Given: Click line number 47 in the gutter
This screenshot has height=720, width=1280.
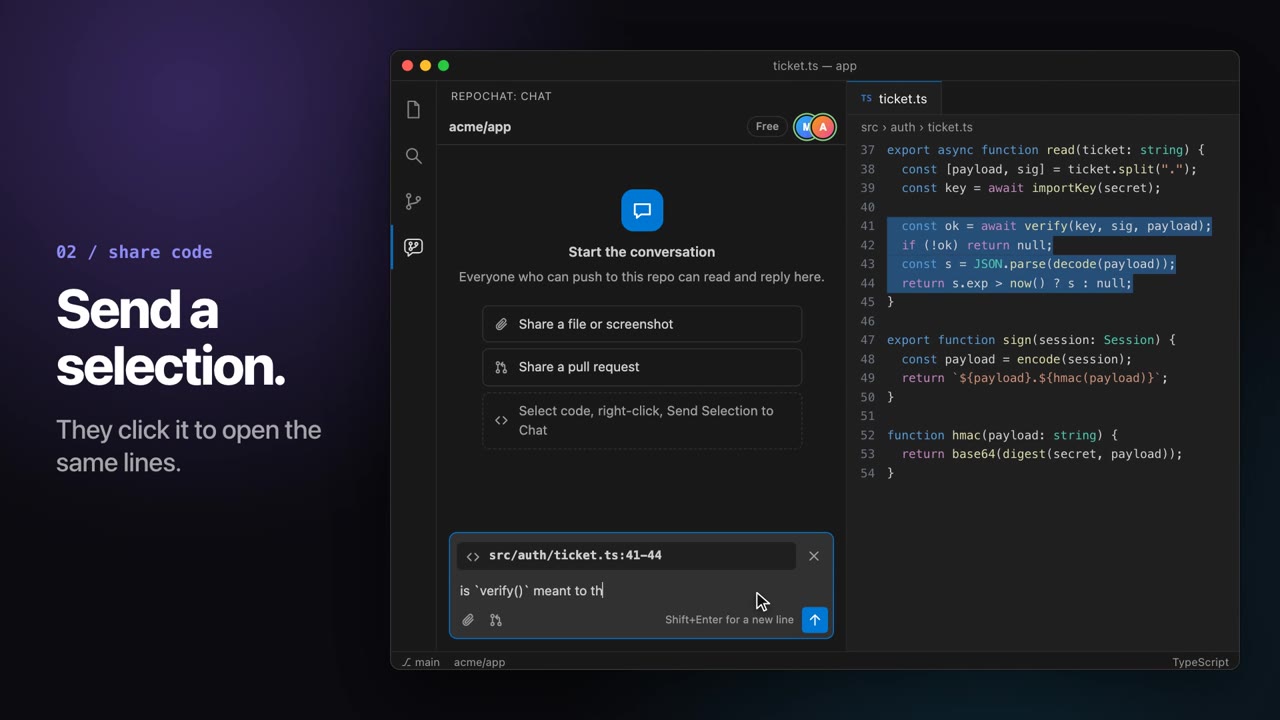Looking at the screenshot, I should point(867,340).
